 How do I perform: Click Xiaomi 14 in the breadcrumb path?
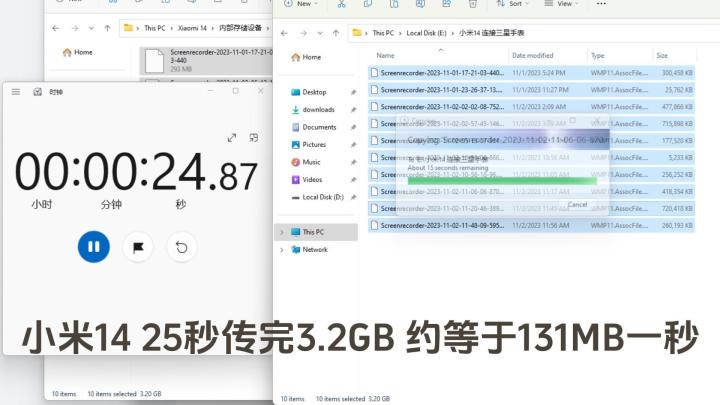tap(192, 28)
